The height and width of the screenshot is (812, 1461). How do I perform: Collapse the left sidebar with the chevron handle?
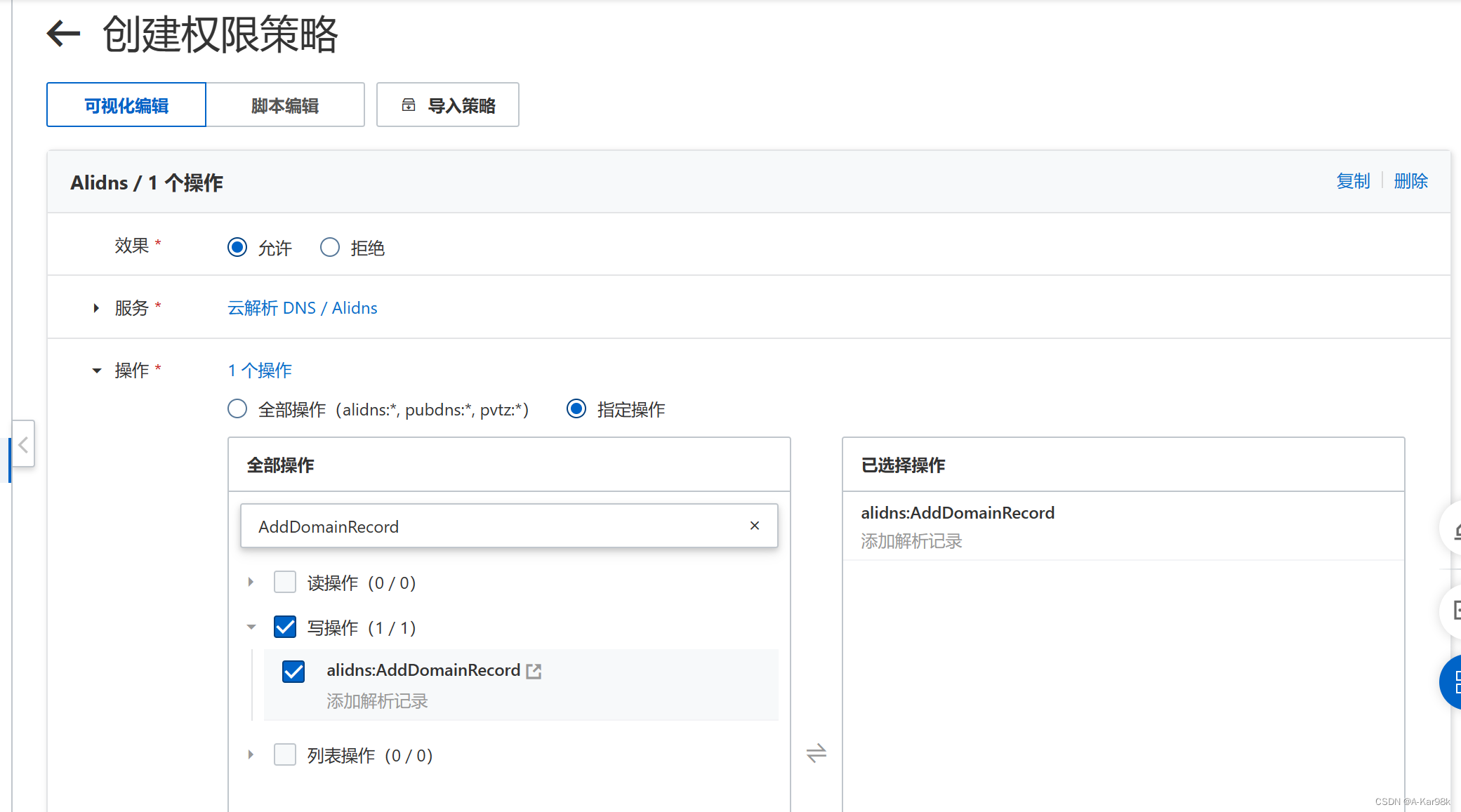(x=23, y=444)
